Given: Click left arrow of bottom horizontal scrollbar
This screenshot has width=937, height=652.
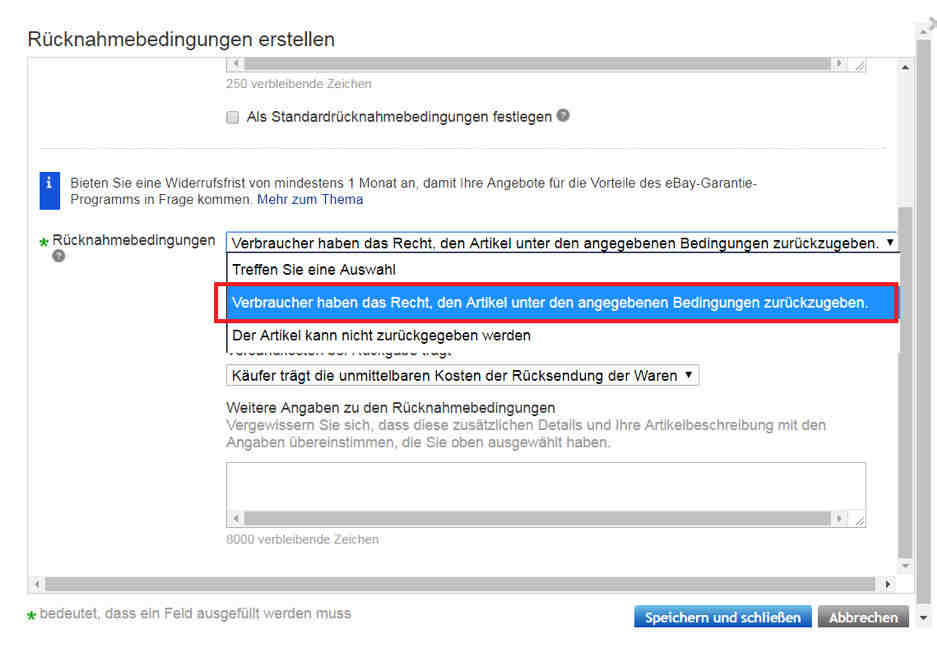Looking at the screenshot, I should click(x=38, y=584).
